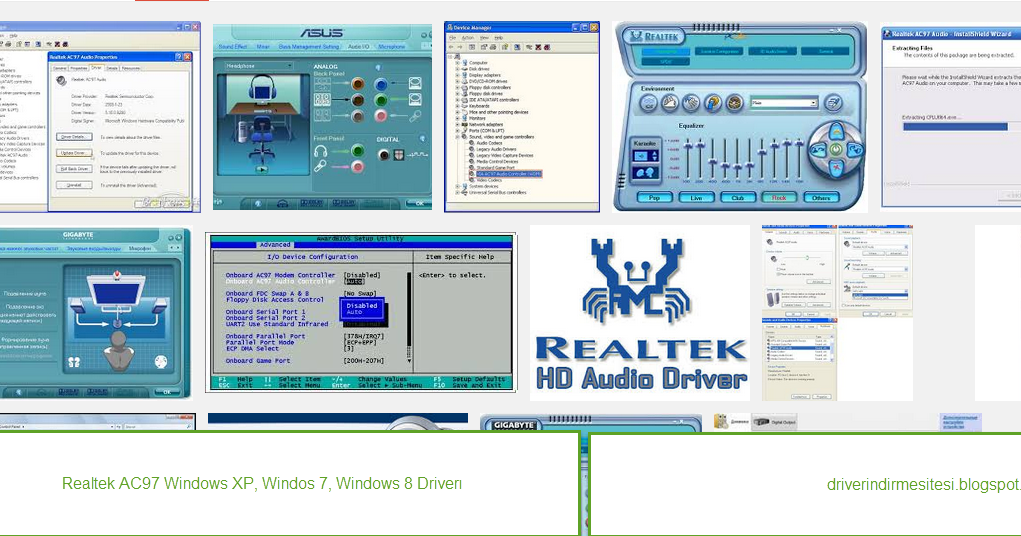Open the AwardBIOS Setup Utility thumbnail
This screenshot has height=536, width=1021.
(x=361, y=313)
